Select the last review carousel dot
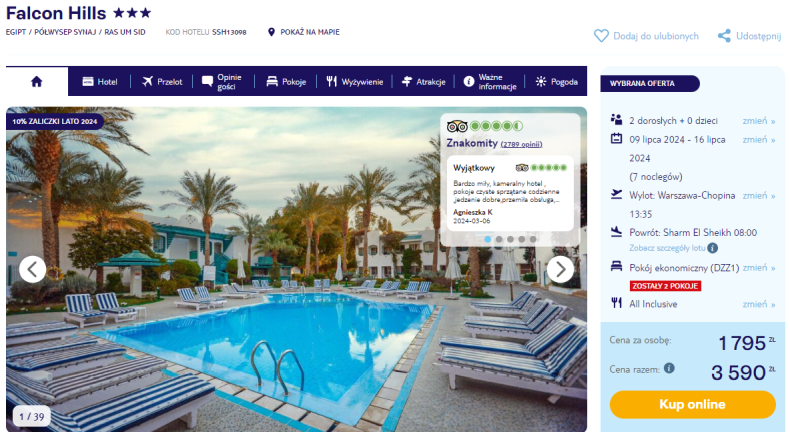 (x=533, y=239)
